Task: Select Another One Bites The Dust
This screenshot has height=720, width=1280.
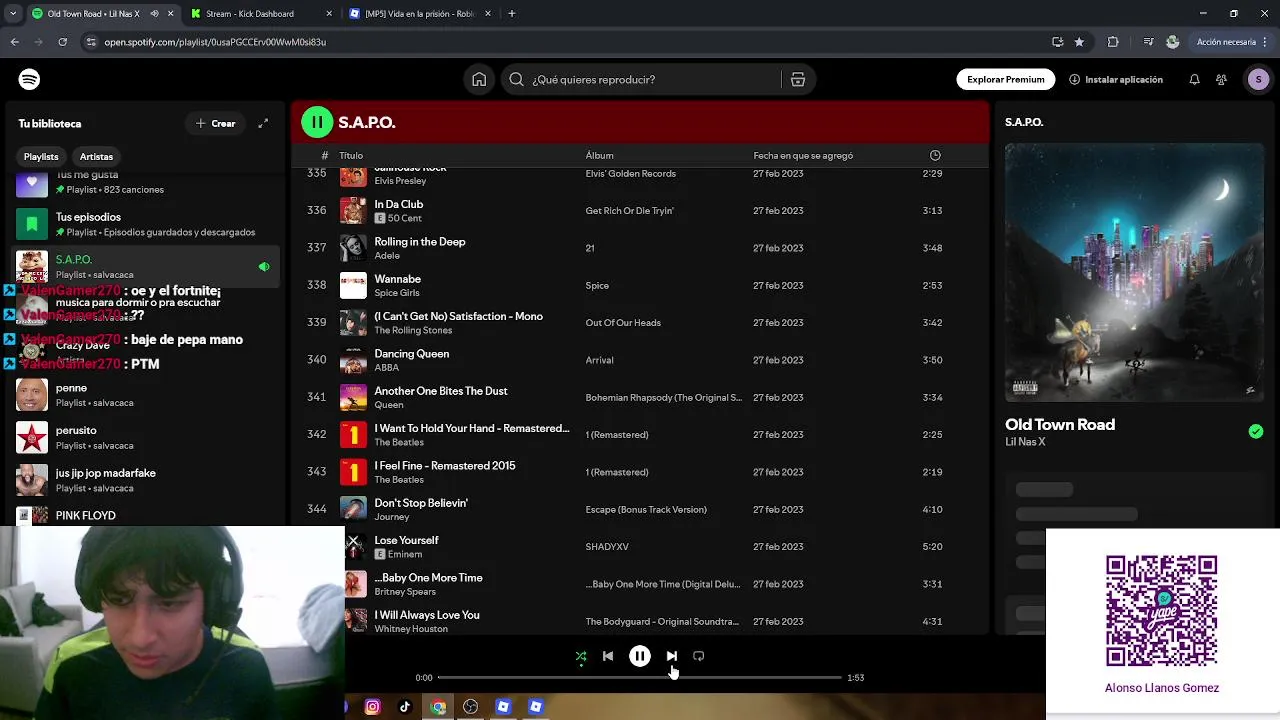Action: pos(441,391)
